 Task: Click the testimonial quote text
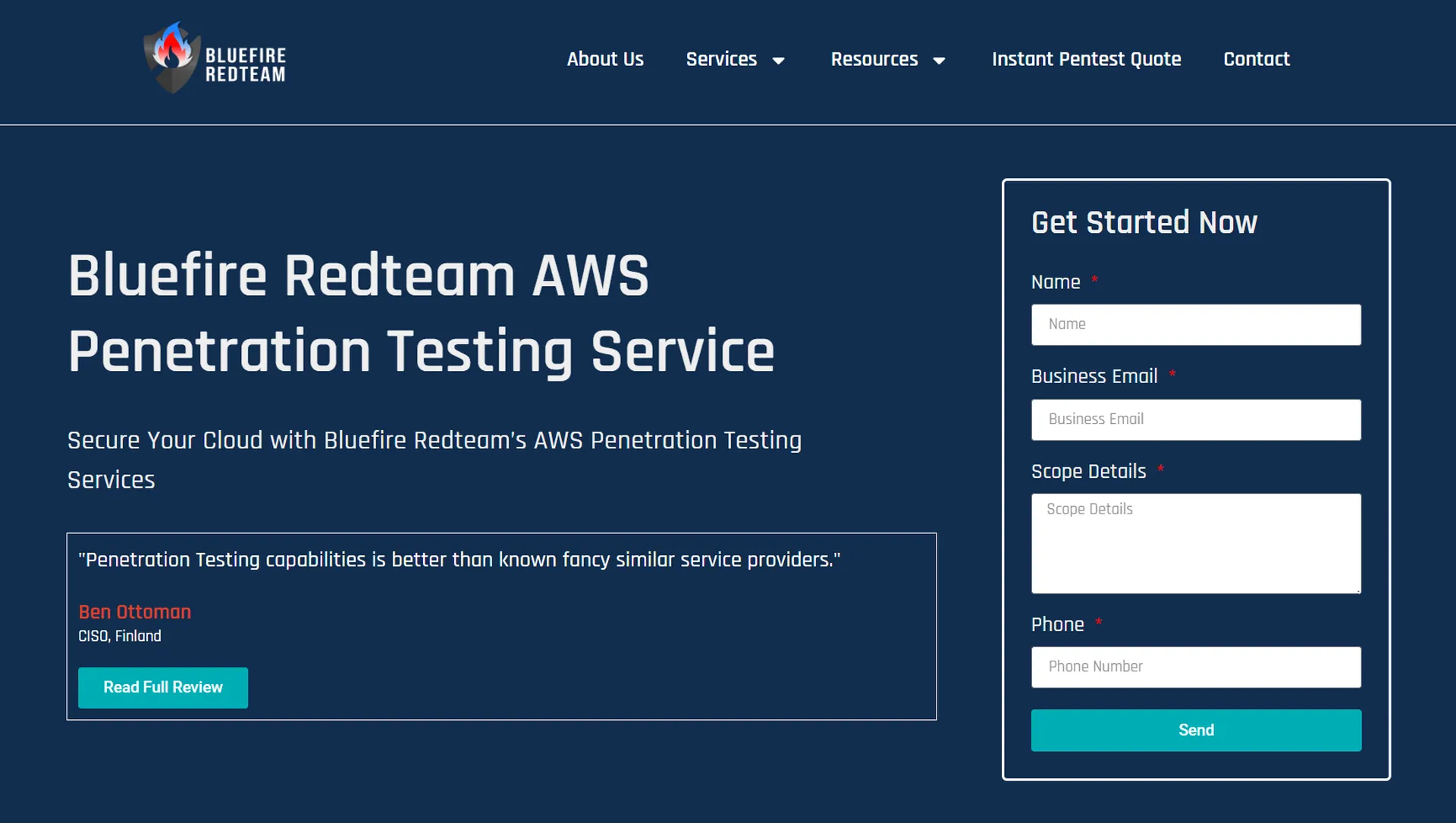[x=460, y=560]
